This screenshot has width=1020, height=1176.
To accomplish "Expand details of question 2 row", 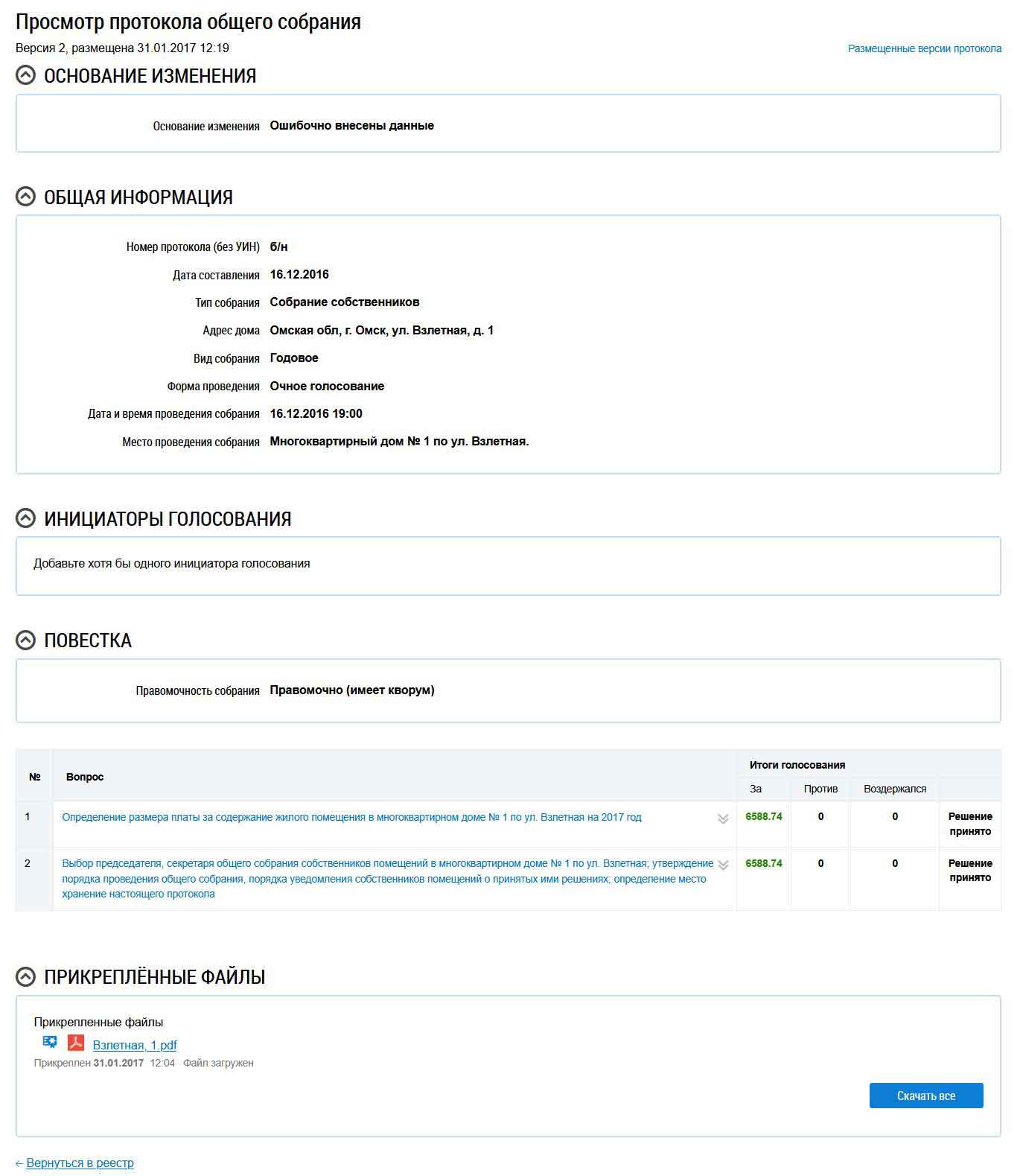I will tap(722, 865).
